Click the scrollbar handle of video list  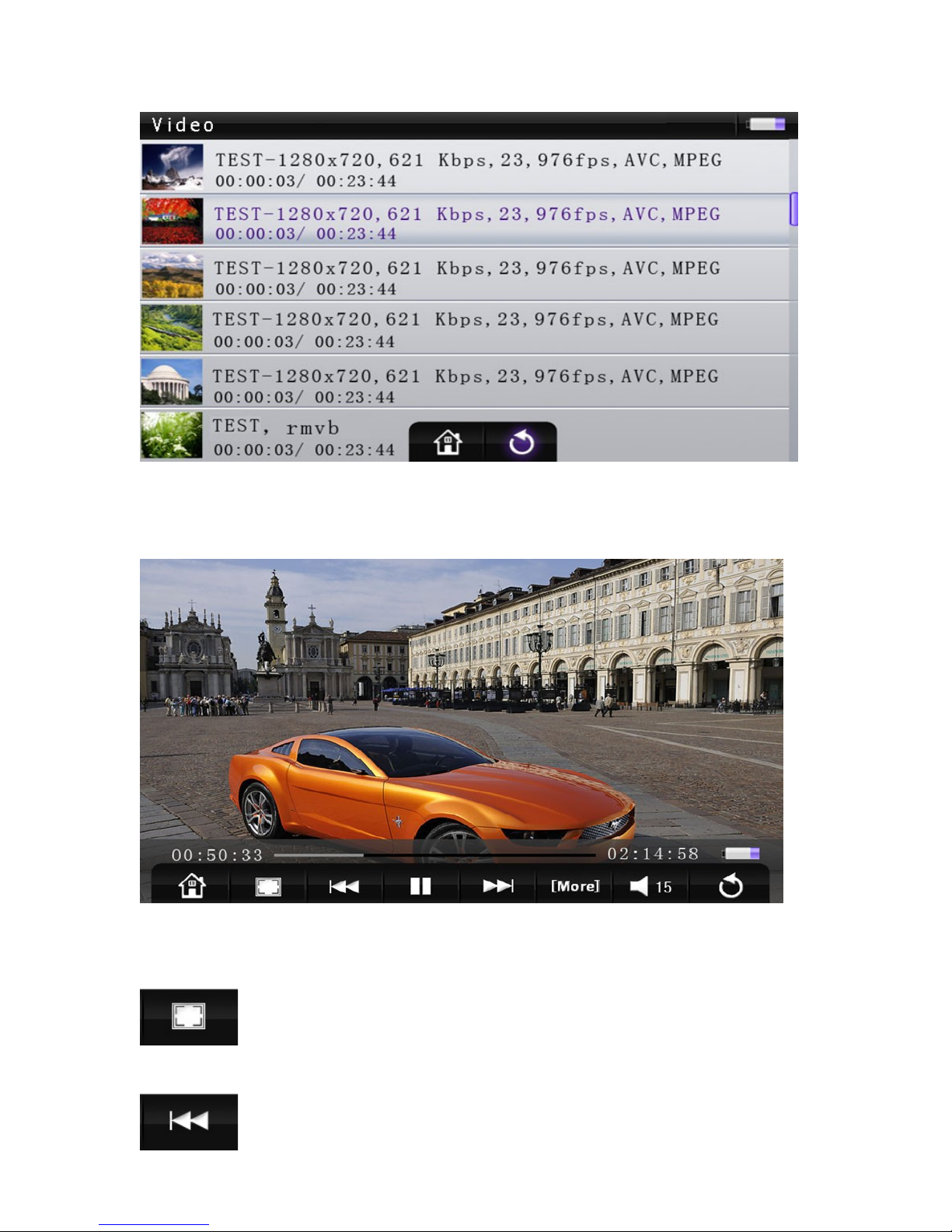793,209
